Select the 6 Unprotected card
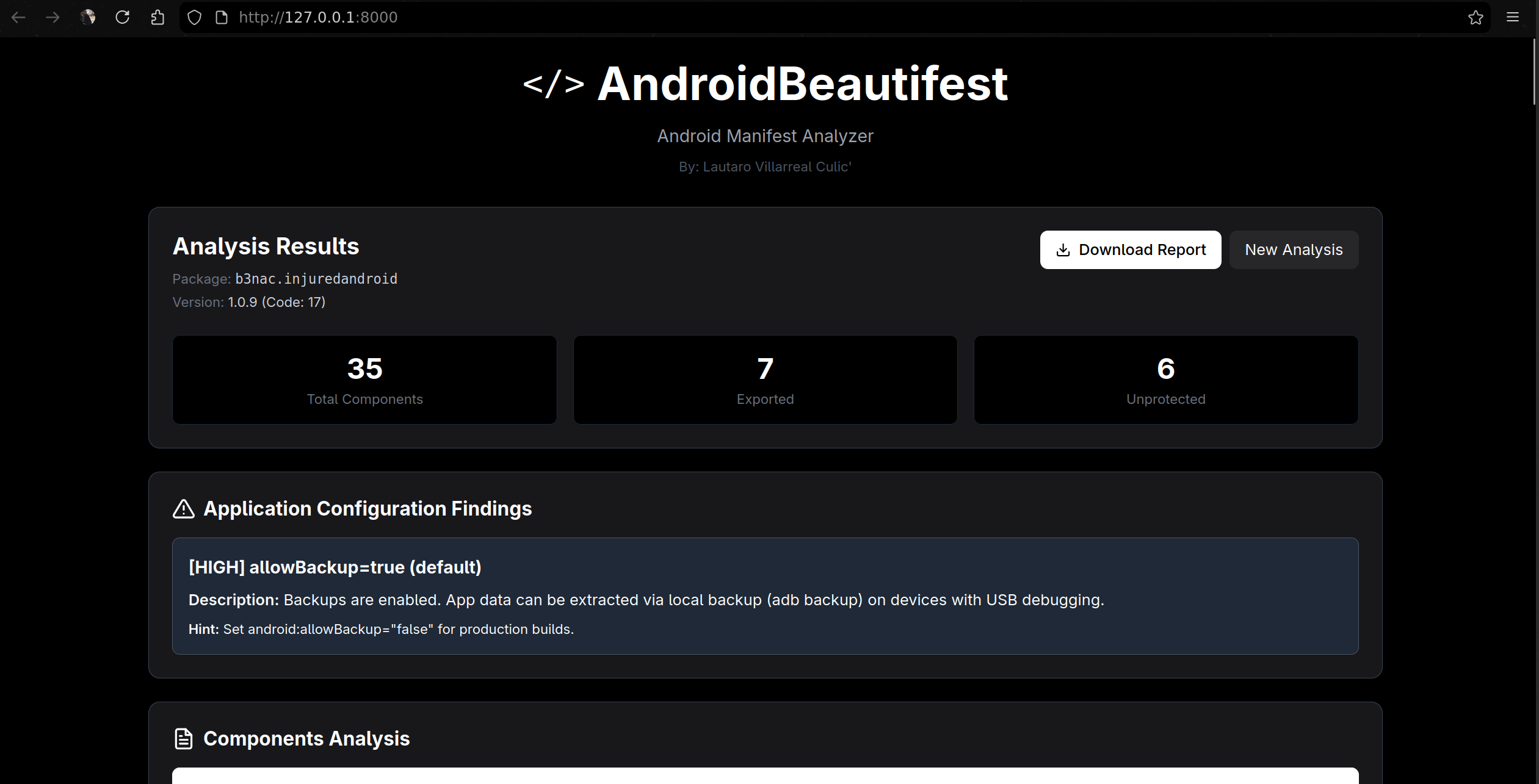Screen dimensions: 1539x784 1165,379
